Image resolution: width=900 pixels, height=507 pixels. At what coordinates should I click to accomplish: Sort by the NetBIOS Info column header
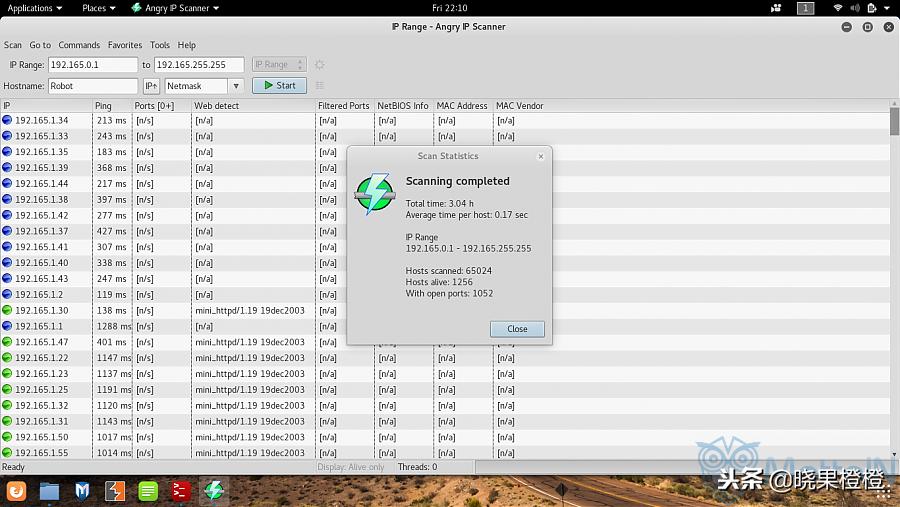point(404,106)
